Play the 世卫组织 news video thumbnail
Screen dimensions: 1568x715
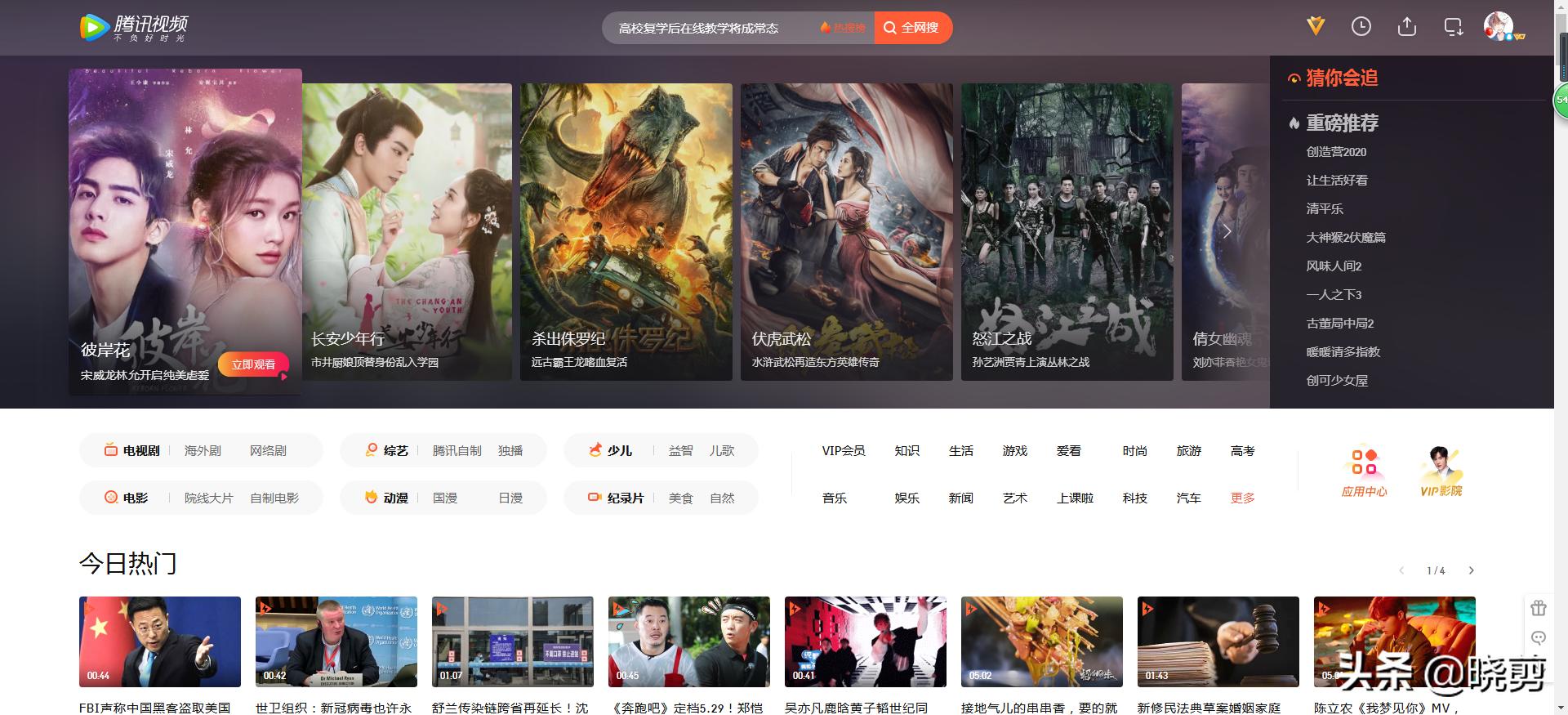click(x=336, y=641)
